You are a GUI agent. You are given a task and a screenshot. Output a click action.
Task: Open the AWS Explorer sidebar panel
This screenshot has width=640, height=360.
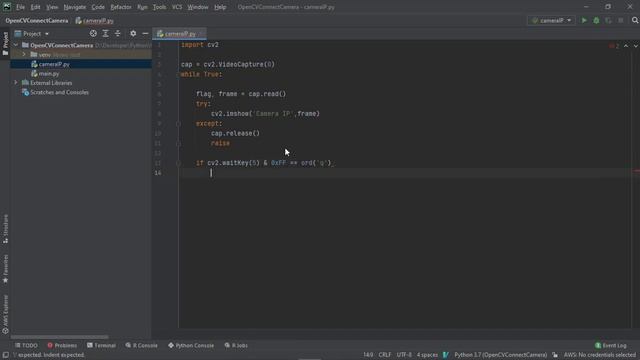pos(5,314)
